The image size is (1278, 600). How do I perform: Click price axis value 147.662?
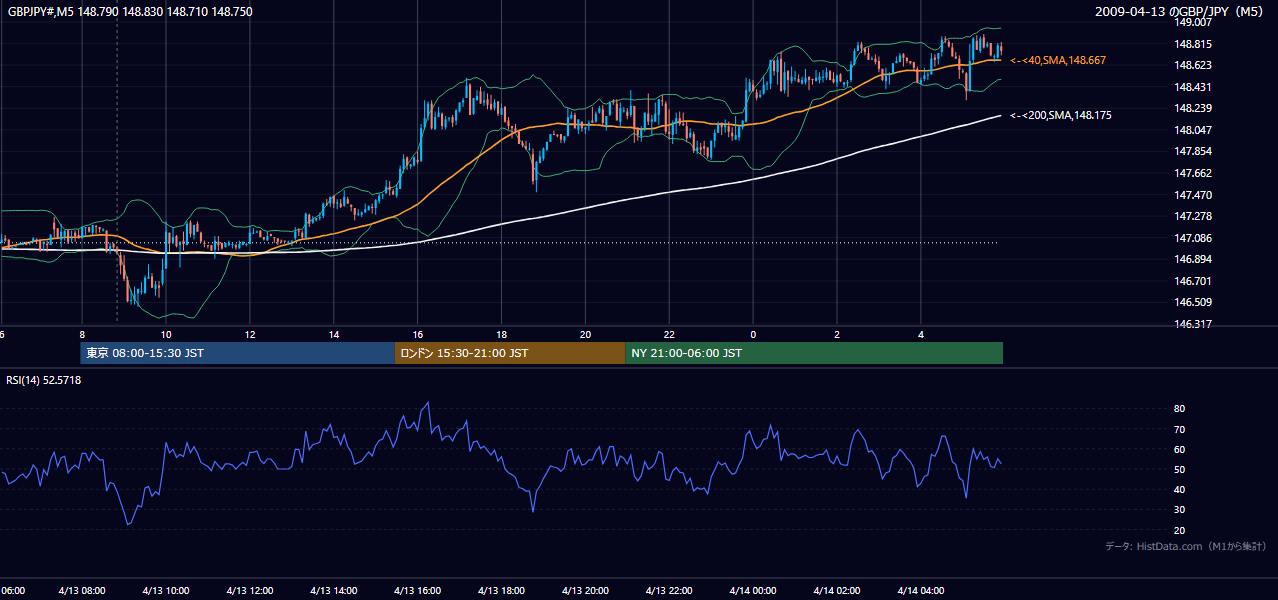pos(1195,173)
